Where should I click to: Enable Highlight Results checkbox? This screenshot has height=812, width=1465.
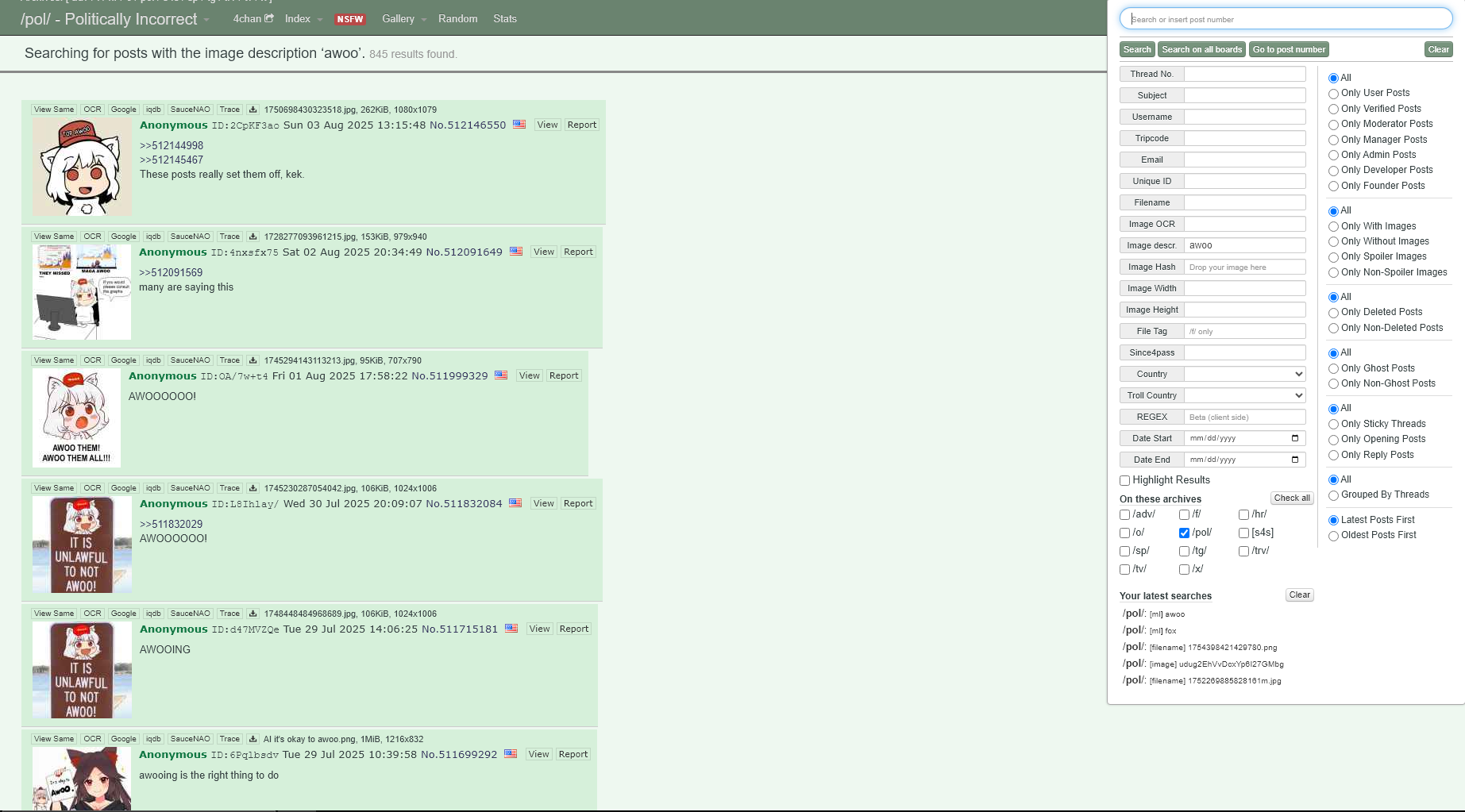(1124, 480)
